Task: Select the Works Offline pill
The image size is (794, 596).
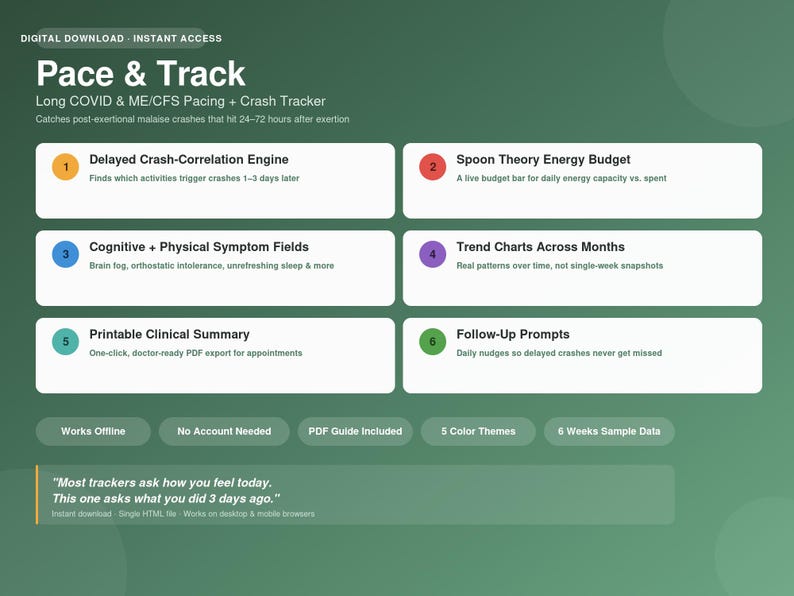Action: point(93,431)
